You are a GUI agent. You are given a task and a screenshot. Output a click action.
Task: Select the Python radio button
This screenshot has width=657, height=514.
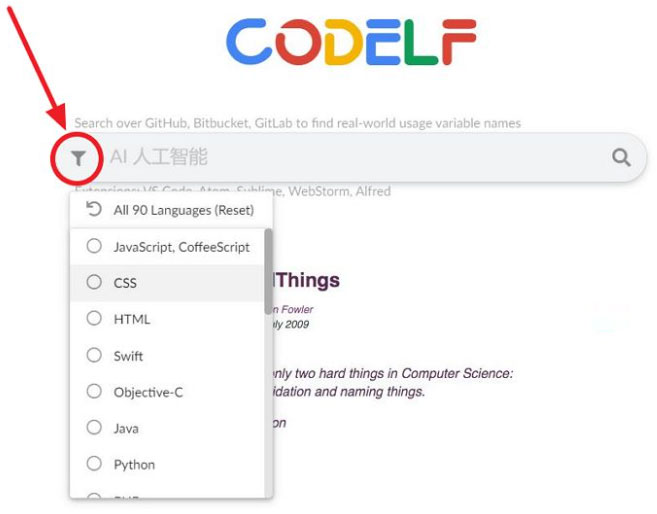94,464
